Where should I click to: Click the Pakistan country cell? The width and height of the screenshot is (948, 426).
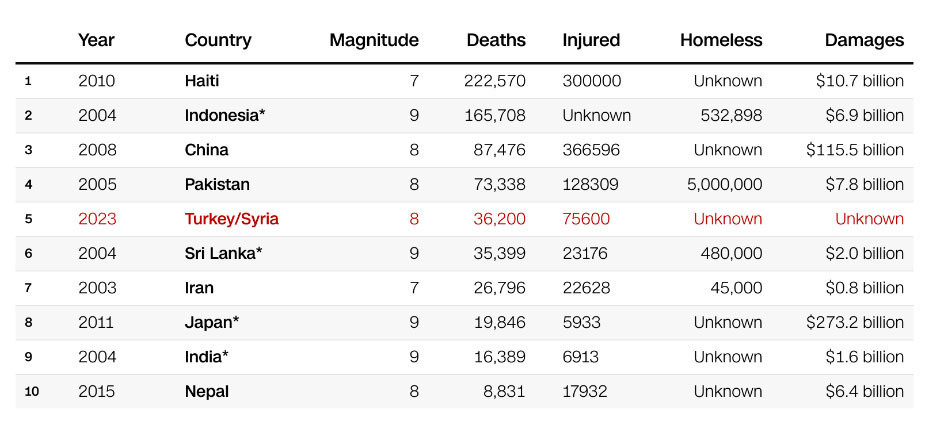tap(217, 184)
